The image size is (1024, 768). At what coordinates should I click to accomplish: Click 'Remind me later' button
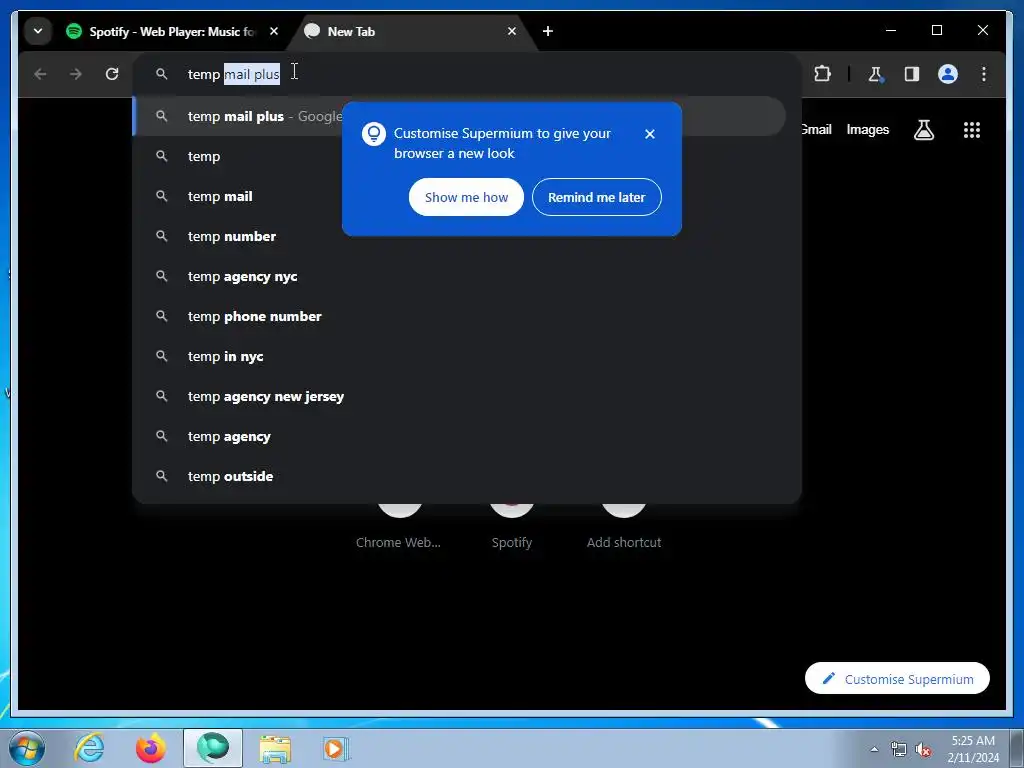[x=596, y=197]
